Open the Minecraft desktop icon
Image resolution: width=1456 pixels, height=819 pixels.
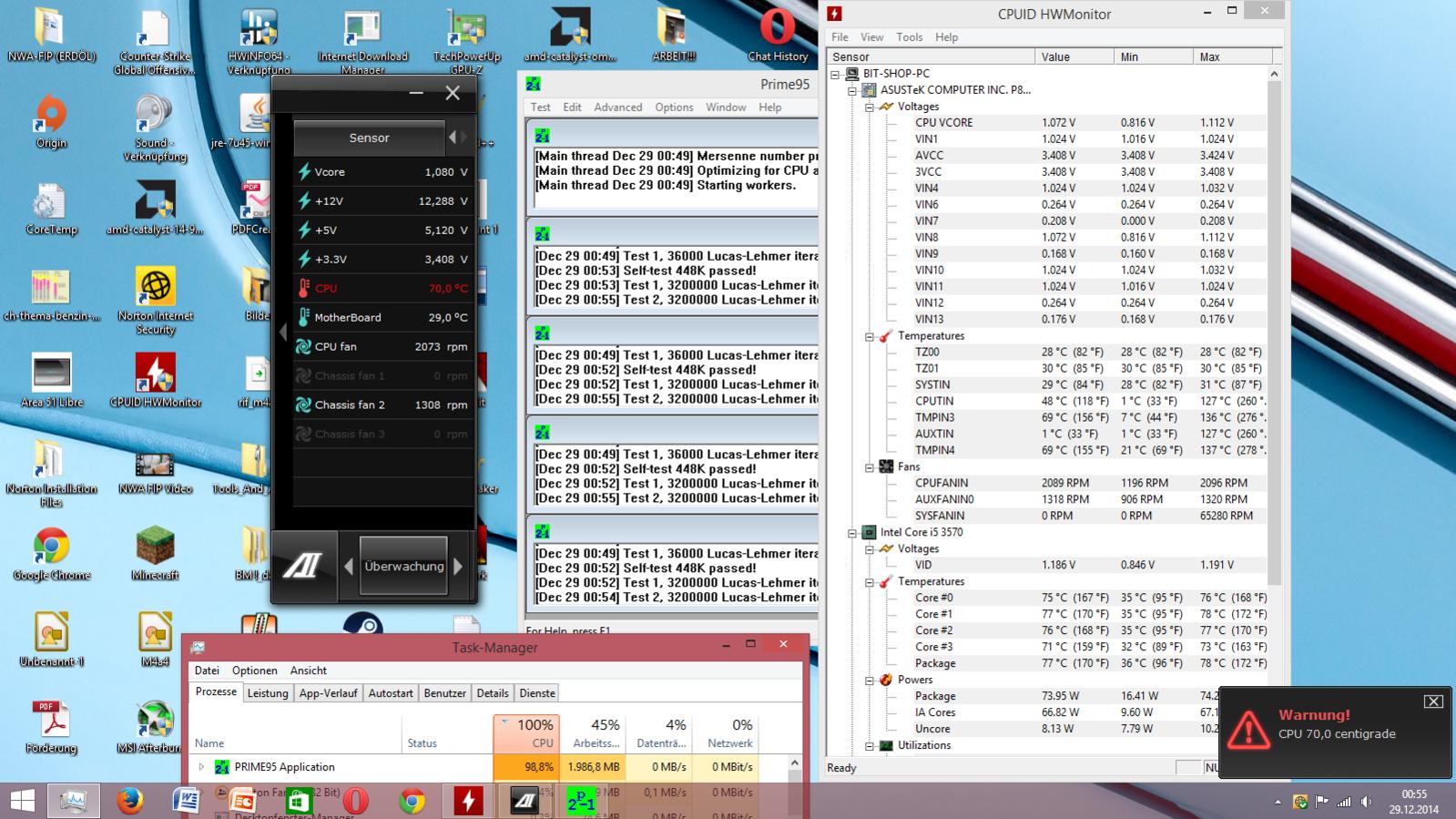point(155,555)
